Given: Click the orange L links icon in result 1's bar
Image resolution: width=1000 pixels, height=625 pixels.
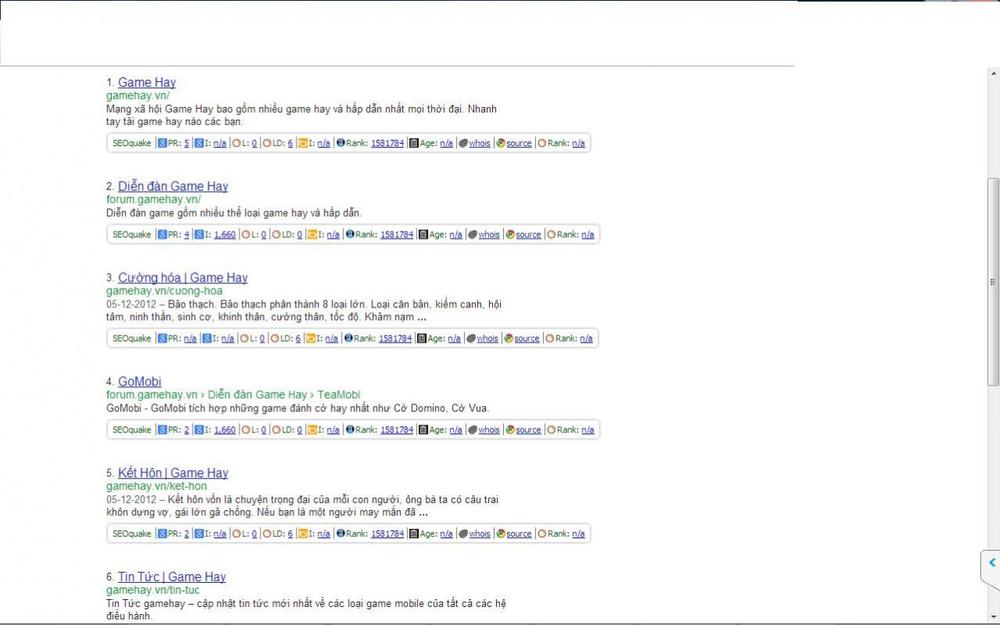Looking at the screenshot, I should 237,143.
